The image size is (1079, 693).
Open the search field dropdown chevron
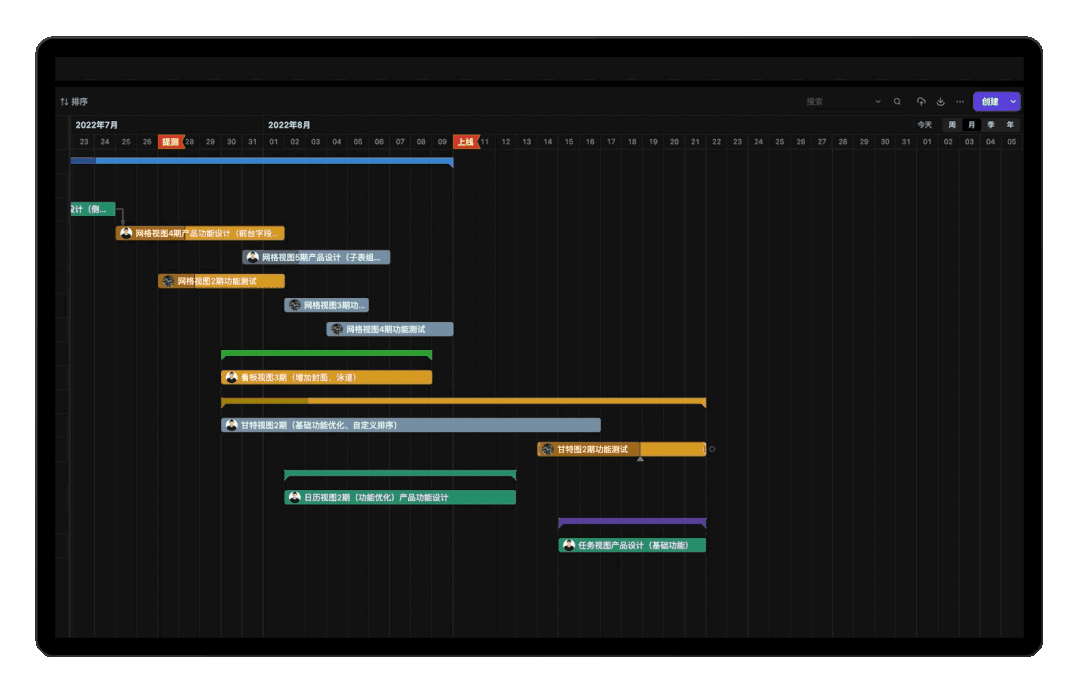(878, 102)
